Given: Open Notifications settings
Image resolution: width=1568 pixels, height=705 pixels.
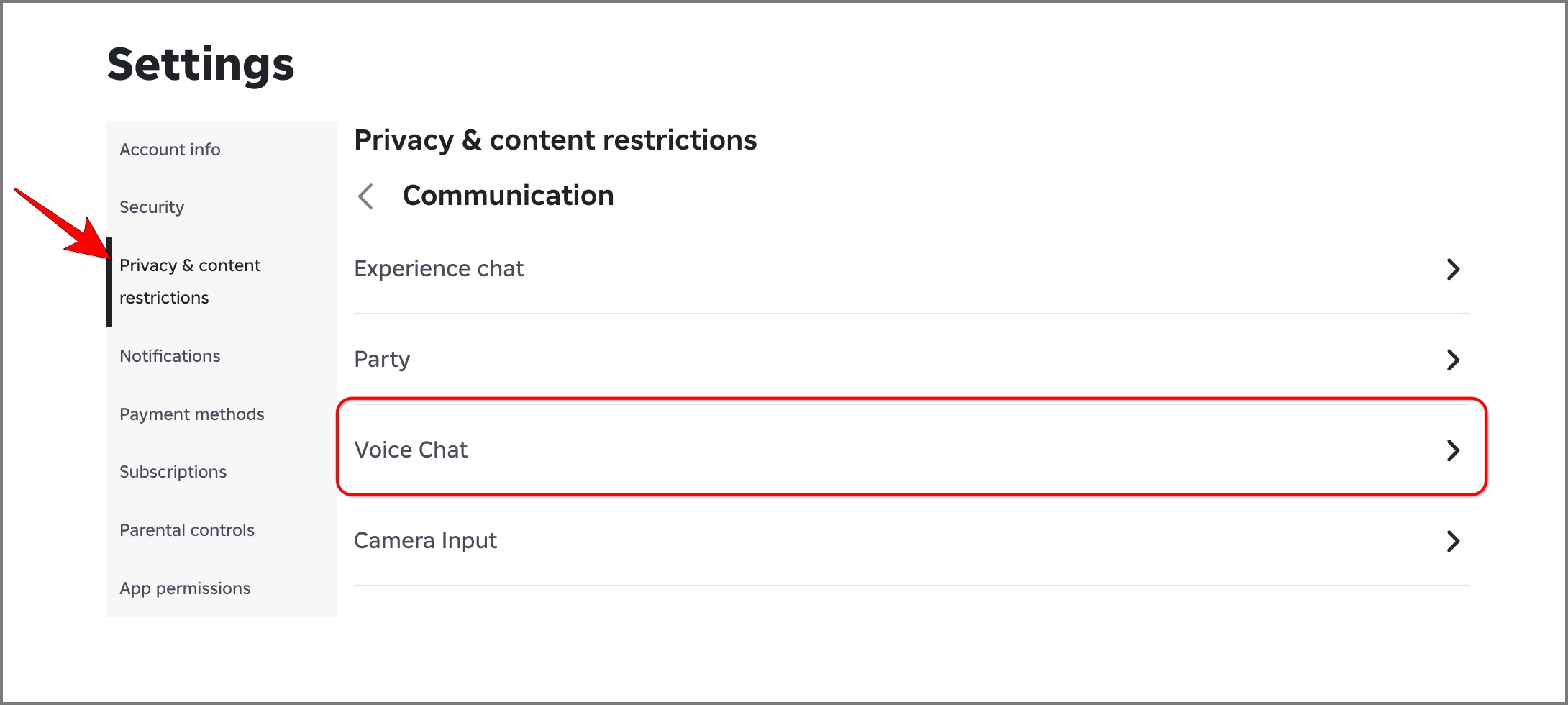Looking at the screenshot, I should pyautogui.click(x=170, y=355).
